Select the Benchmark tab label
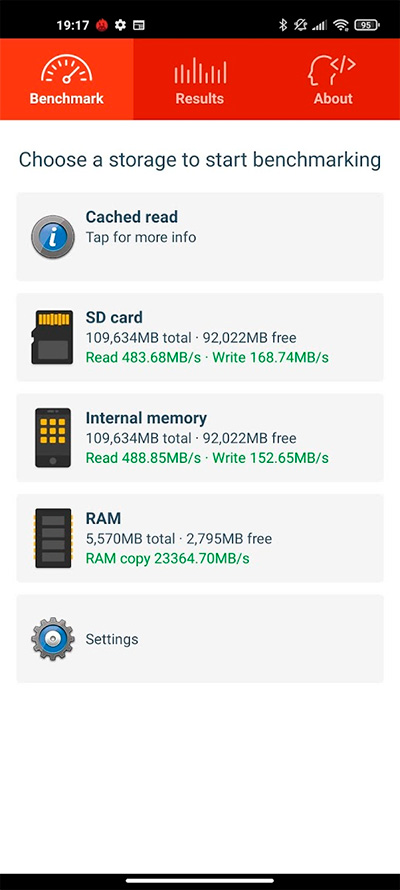The width and height of the screenshot is (400, 890). coord(66,98)
